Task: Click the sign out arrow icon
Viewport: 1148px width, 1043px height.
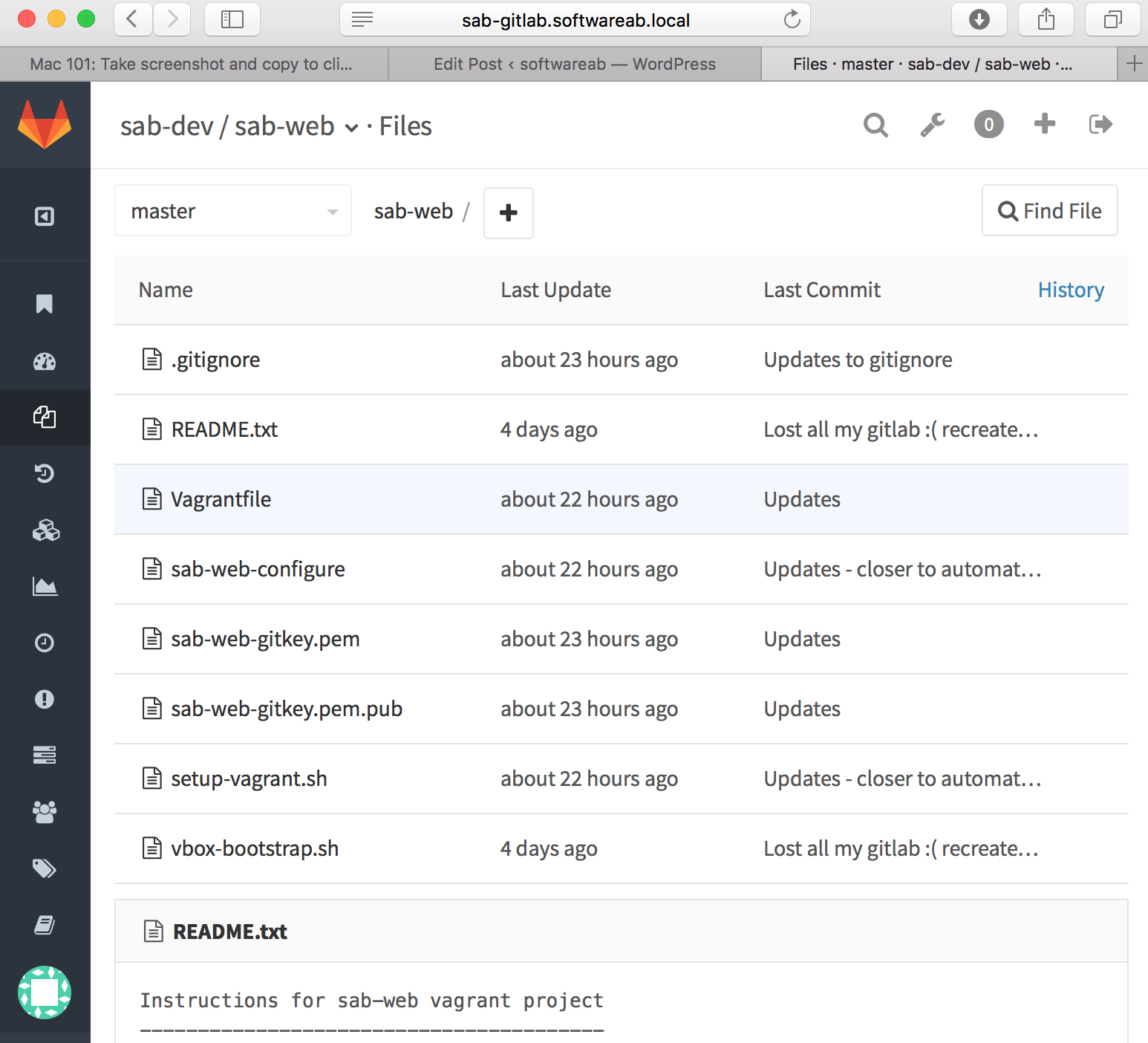Action: (1100, 125)
